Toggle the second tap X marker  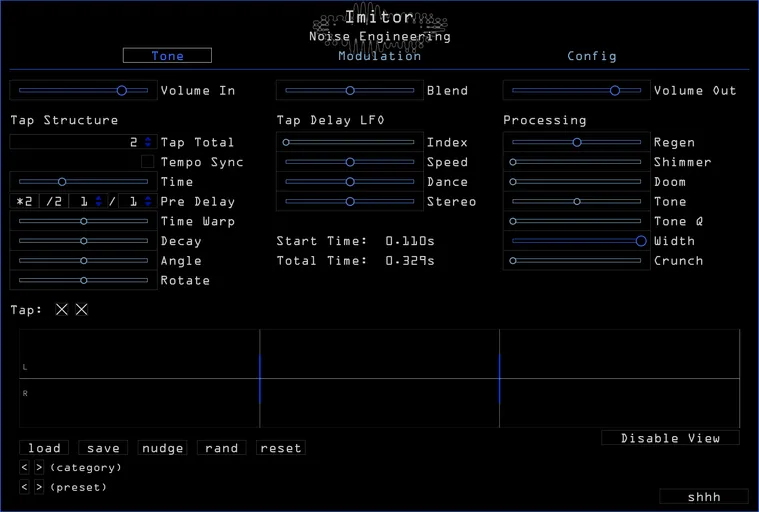coord(82,310)
